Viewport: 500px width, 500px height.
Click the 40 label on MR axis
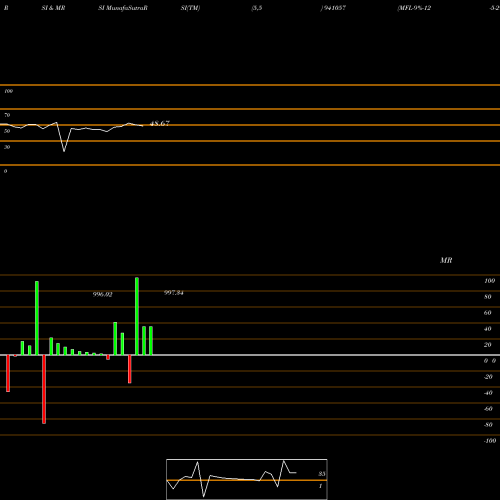[x=487, y=329]
